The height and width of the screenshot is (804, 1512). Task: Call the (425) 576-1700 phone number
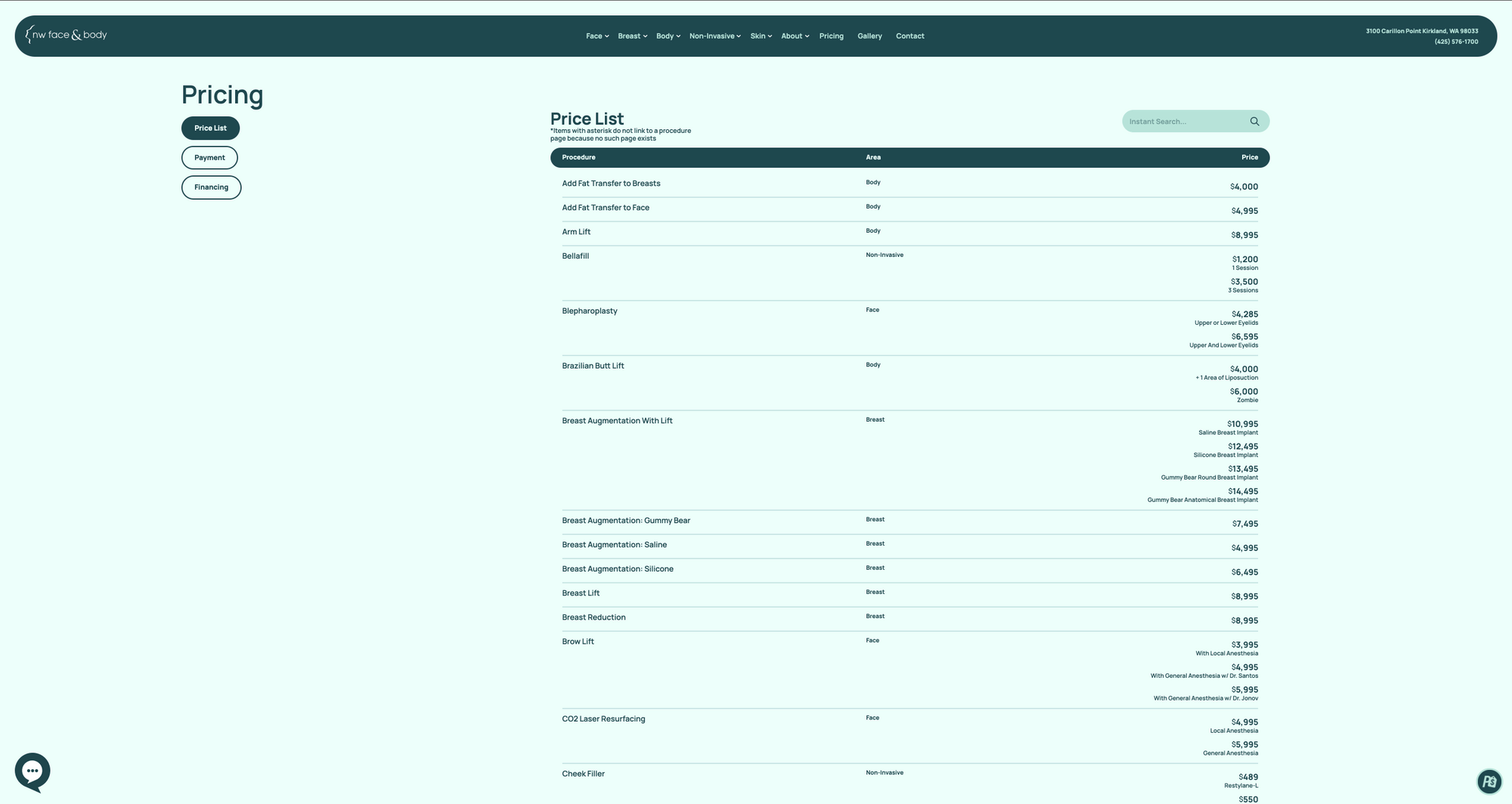1455,42
